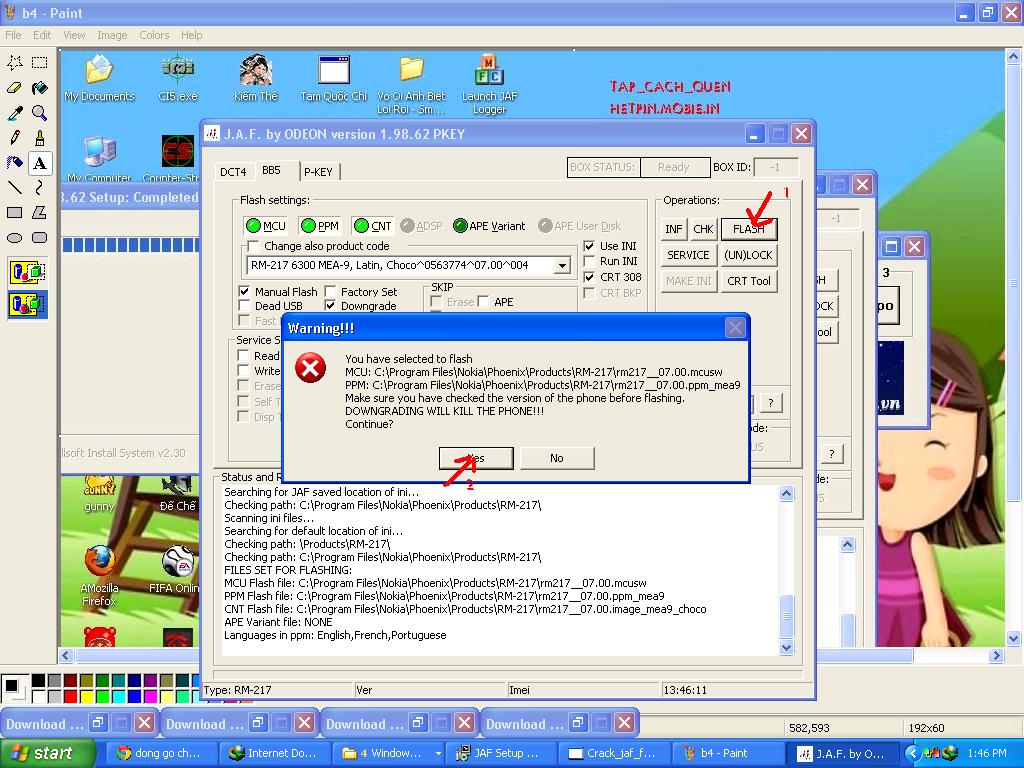Select the Brush tool in Paint
This screenshot has width=1024, height=768.
pyautogui.click(x=40, y=138)
